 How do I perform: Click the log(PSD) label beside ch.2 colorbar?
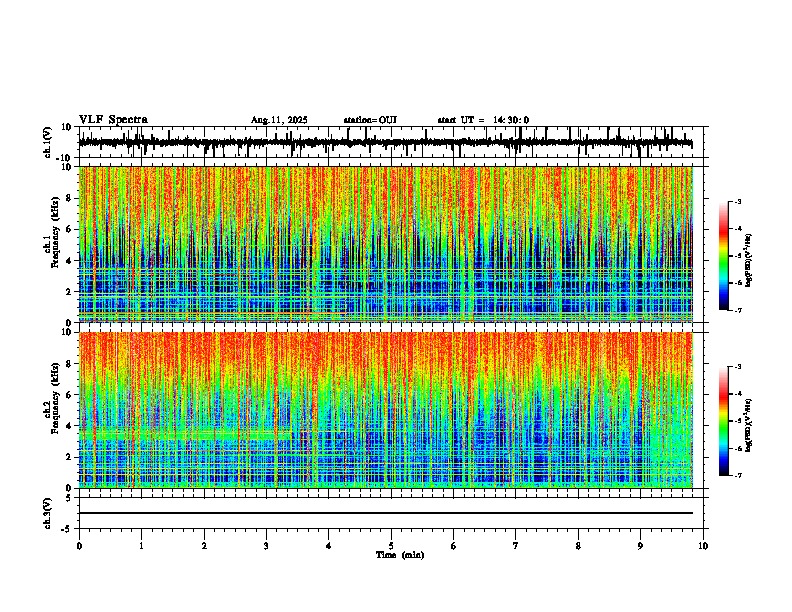click(x=748, y=425)
